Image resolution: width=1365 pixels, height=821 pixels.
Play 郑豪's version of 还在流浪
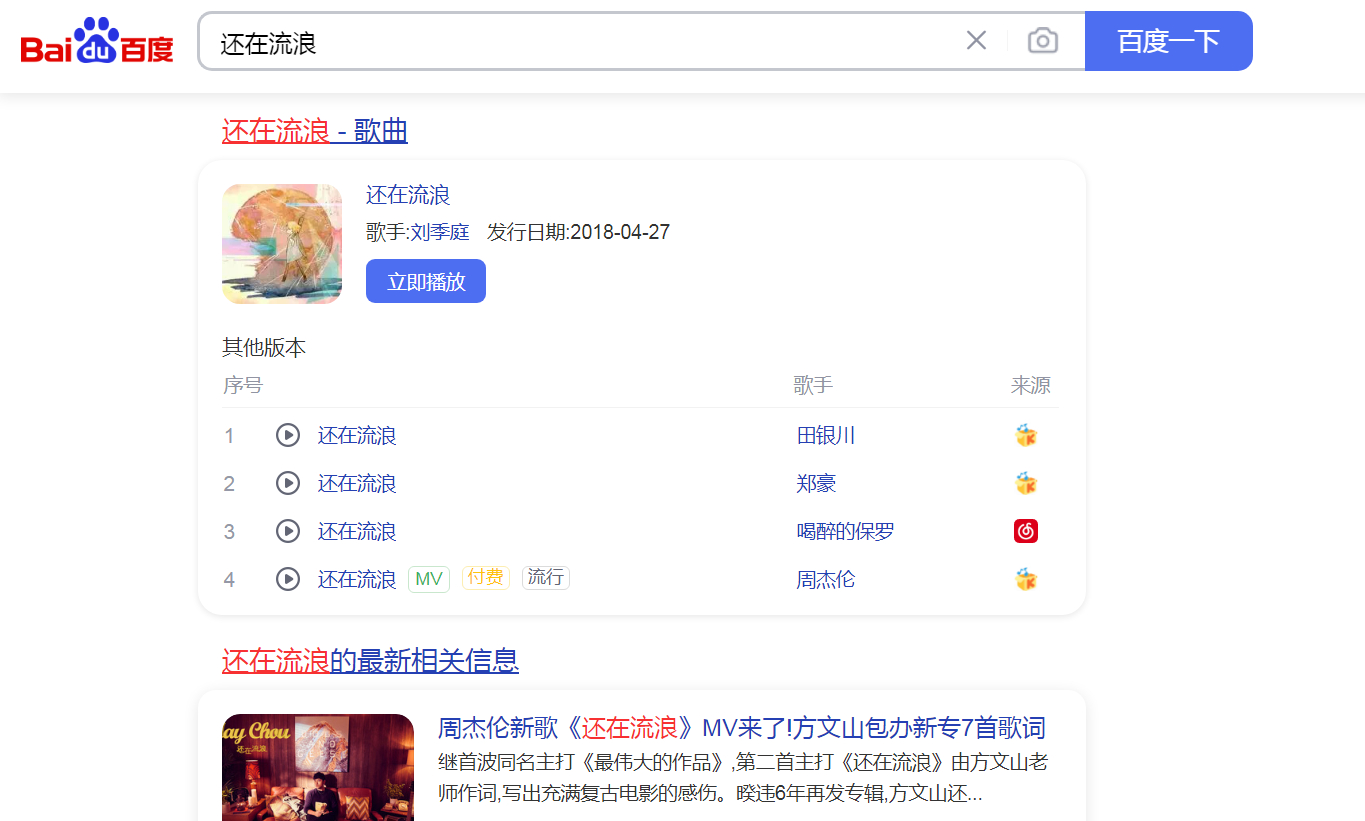click(x=288, y=483)
